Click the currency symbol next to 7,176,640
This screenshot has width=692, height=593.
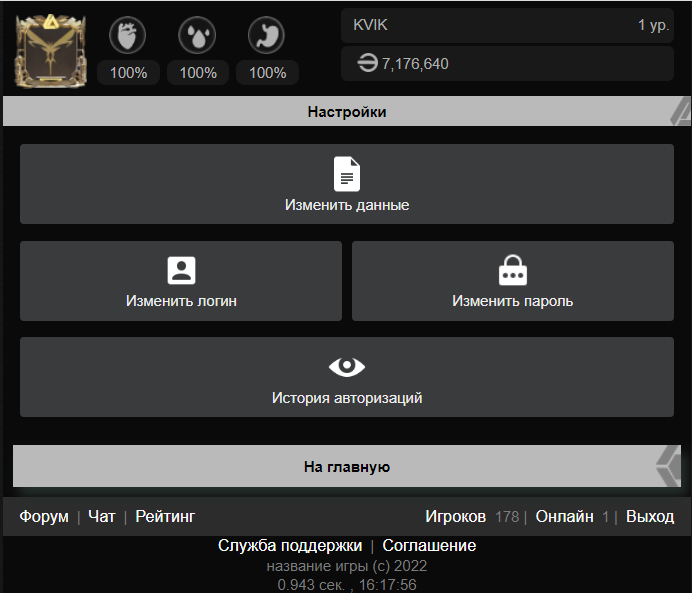(x=367, y=64)
